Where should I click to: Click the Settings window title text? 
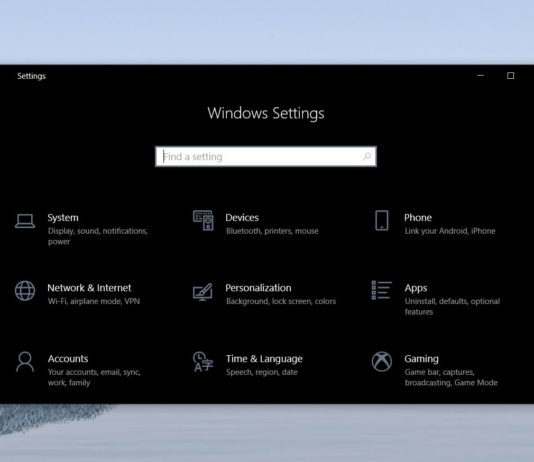coord(31,76)
